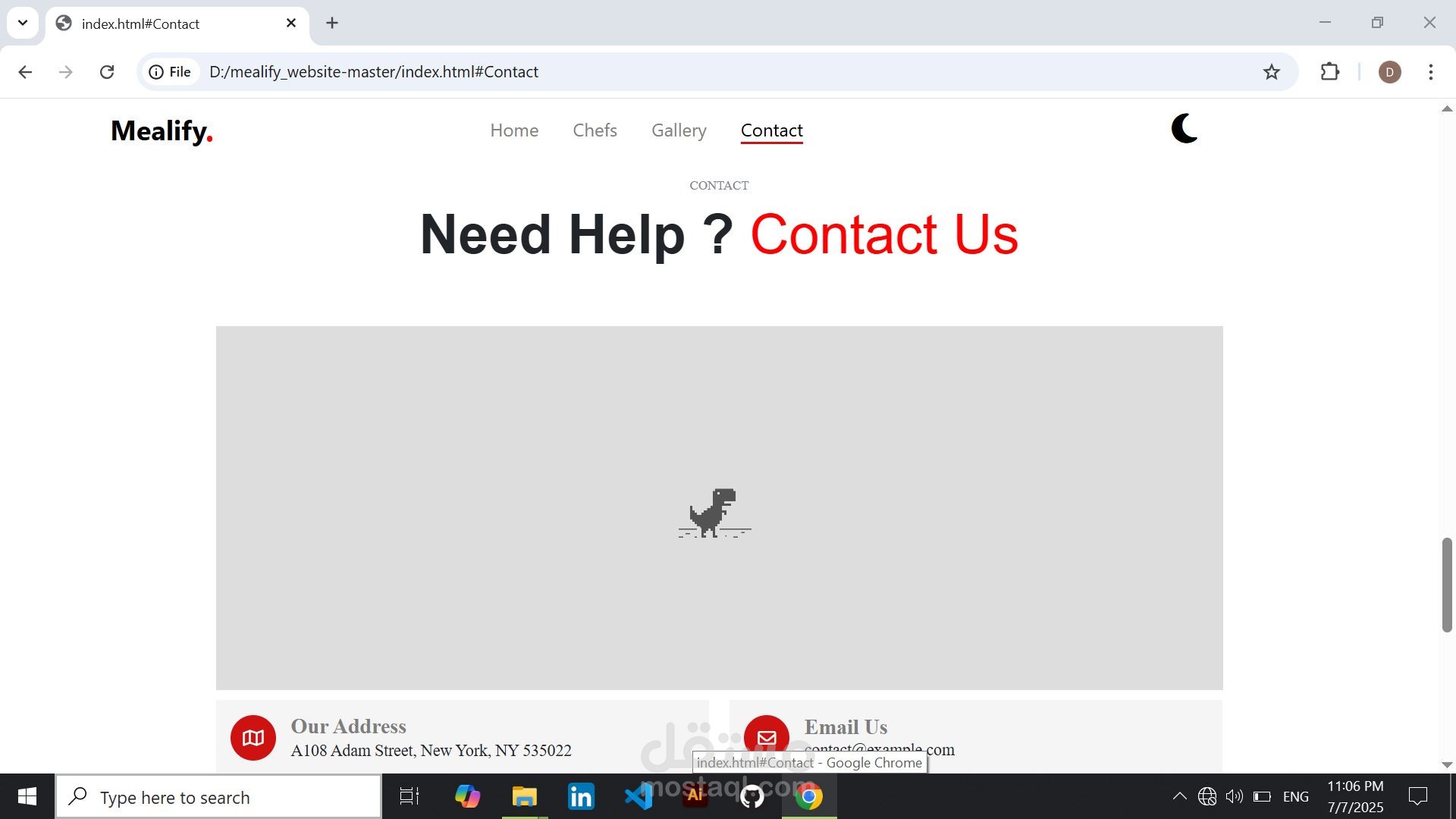
Task: Click the address bar URL
Action: (x=374, y=72)
